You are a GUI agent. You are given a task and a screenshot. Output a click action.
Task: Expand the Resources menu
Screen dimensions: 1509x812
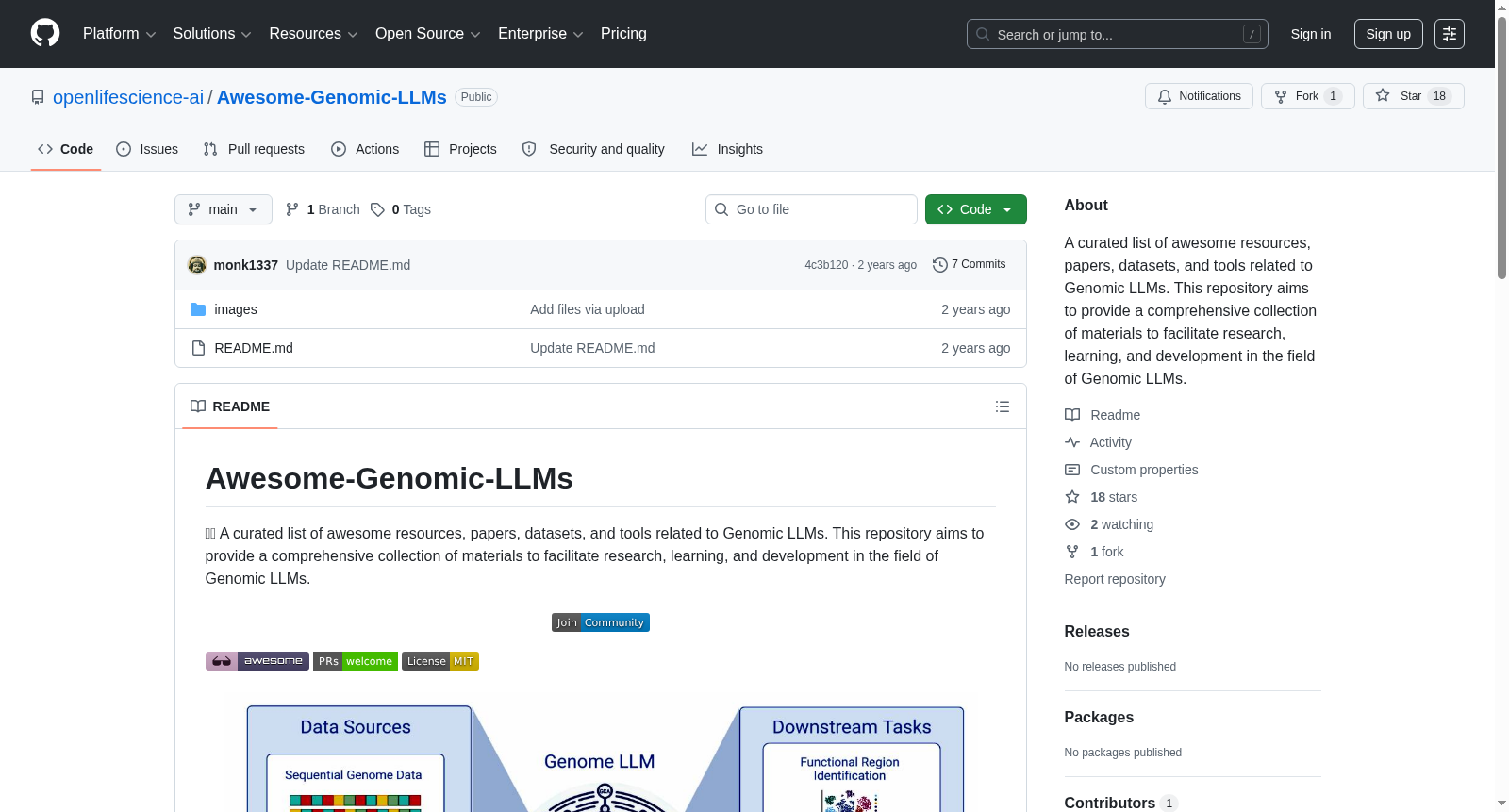[313, 34]
